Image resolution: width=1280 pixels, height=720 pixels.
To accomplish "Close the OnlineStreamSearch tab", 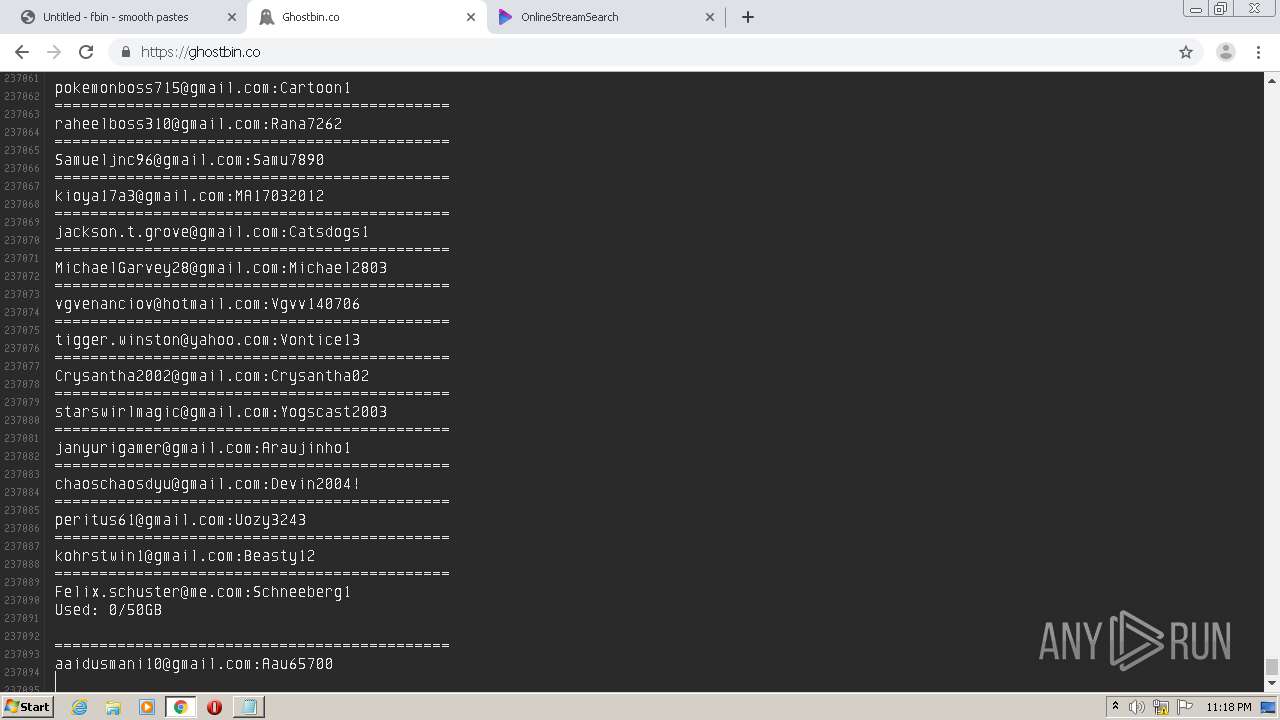I will [710, 17].
